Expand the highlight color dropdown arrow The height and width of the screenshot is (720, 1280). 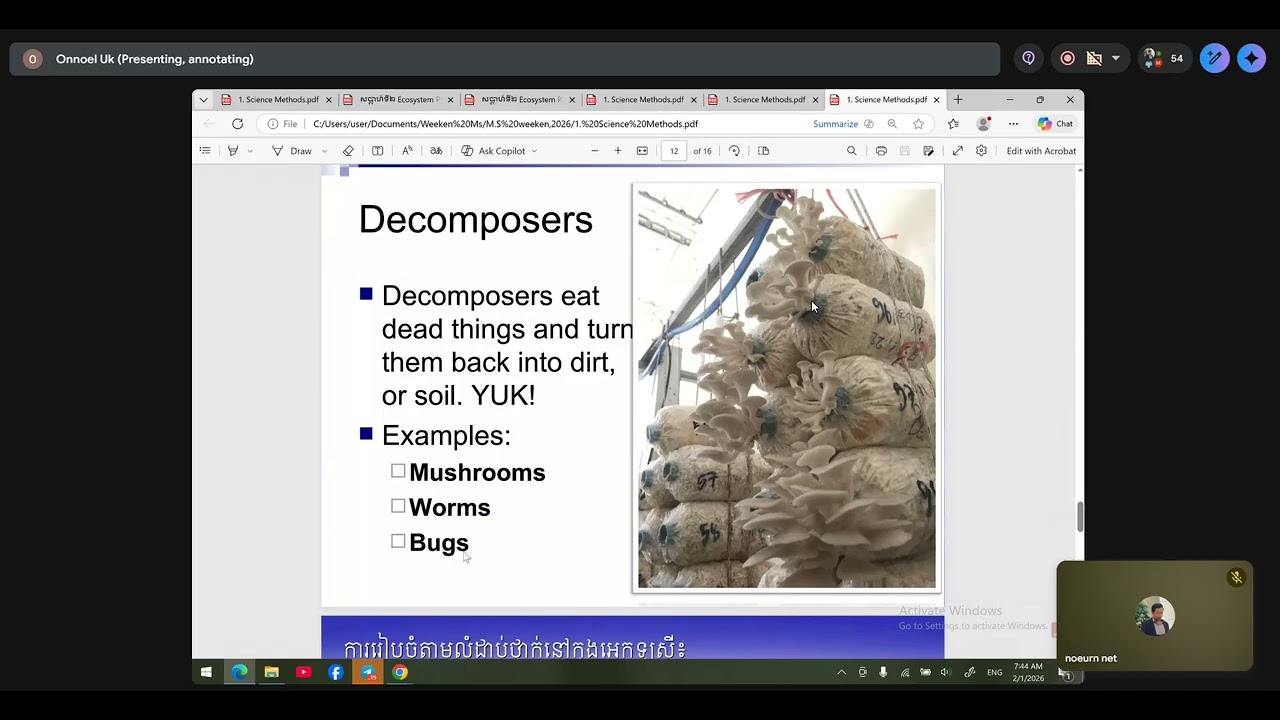tap(249, 151)
